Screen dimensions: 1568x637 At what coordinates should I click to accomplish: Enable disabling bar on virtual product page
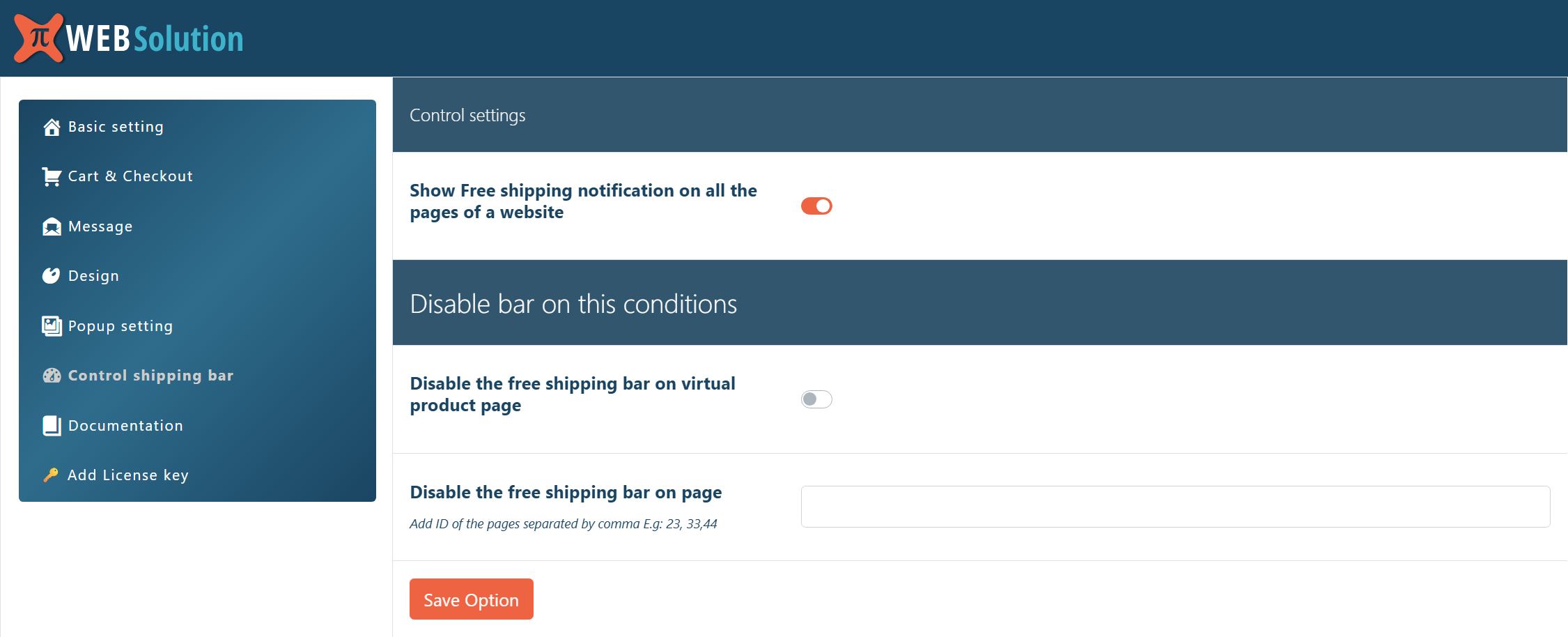(x=816, y=399)
